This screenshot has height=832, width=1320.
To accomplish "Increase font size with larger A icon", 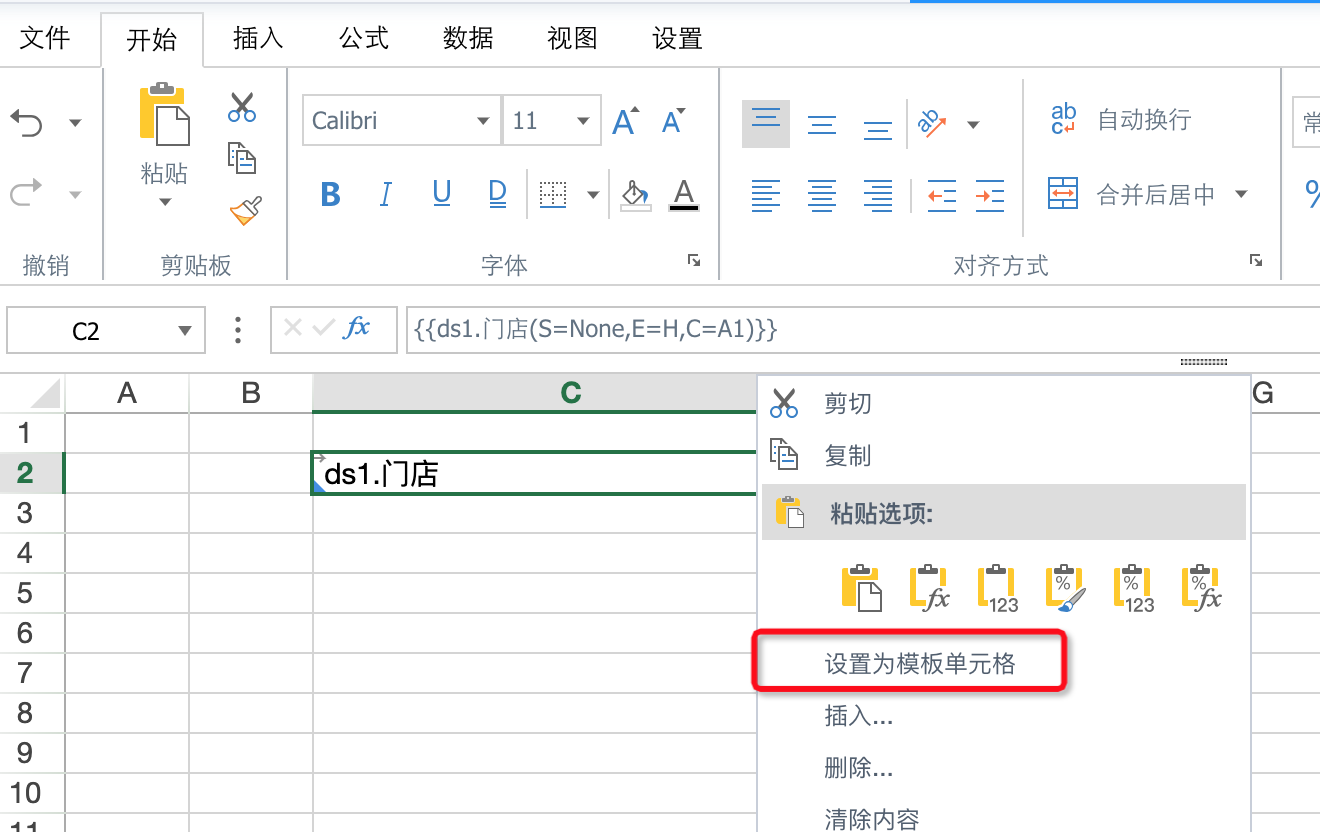I will tap(624, 122).
